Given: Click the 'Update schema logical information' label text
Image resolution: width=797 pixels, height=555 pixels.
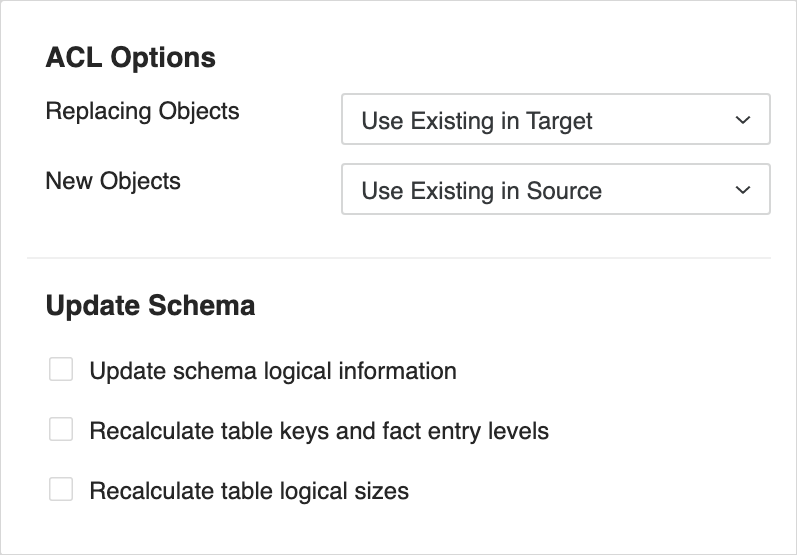Looking at the screenshot, I should click(272, 371).
